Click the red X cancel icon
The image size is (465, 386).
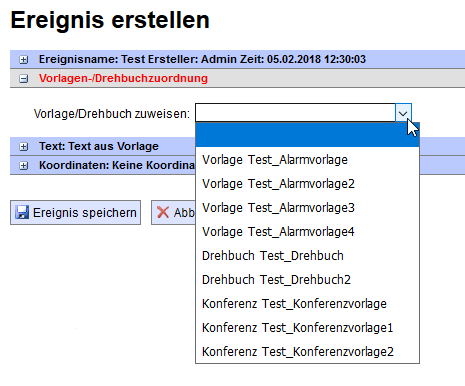(x=163, y=212)
